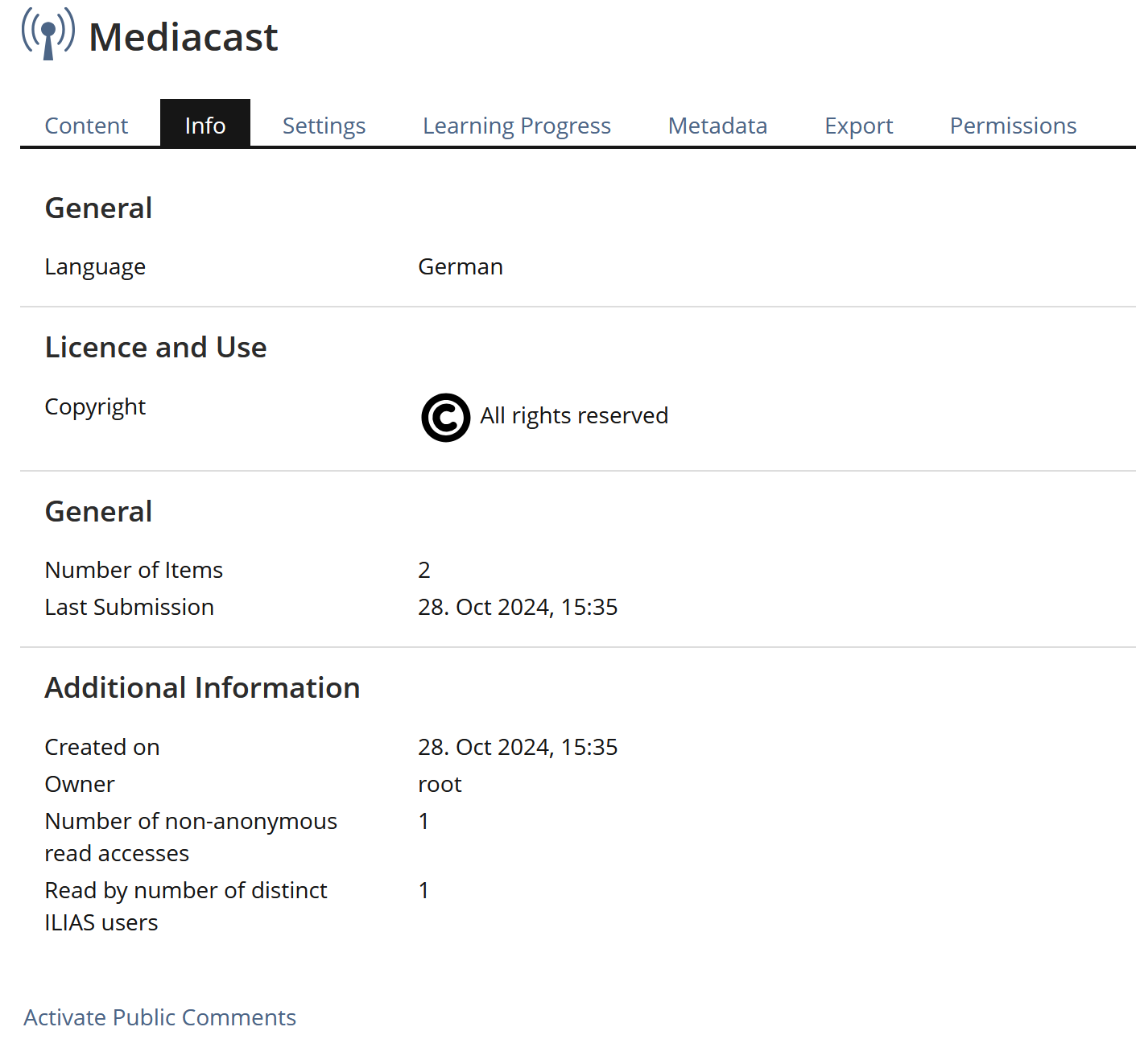Click the Activate Public Comments link
Screen dimensions: 1136x1064
[x=159, y=1017]
